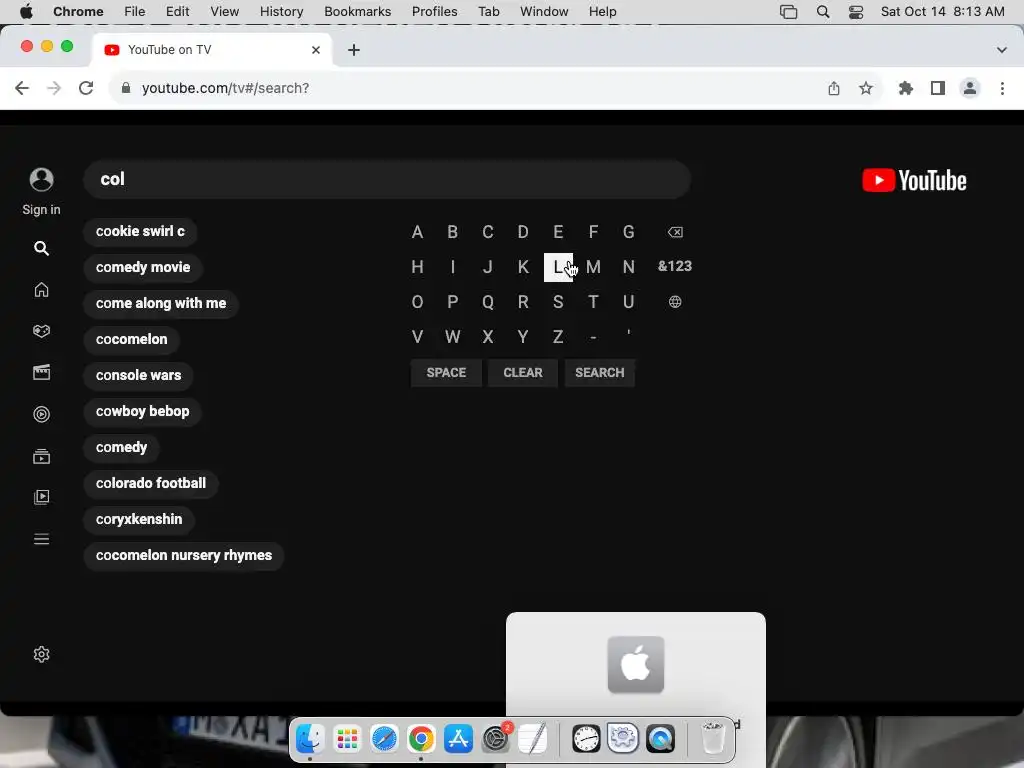Open Library icon in sidebar

click(41, 497)
